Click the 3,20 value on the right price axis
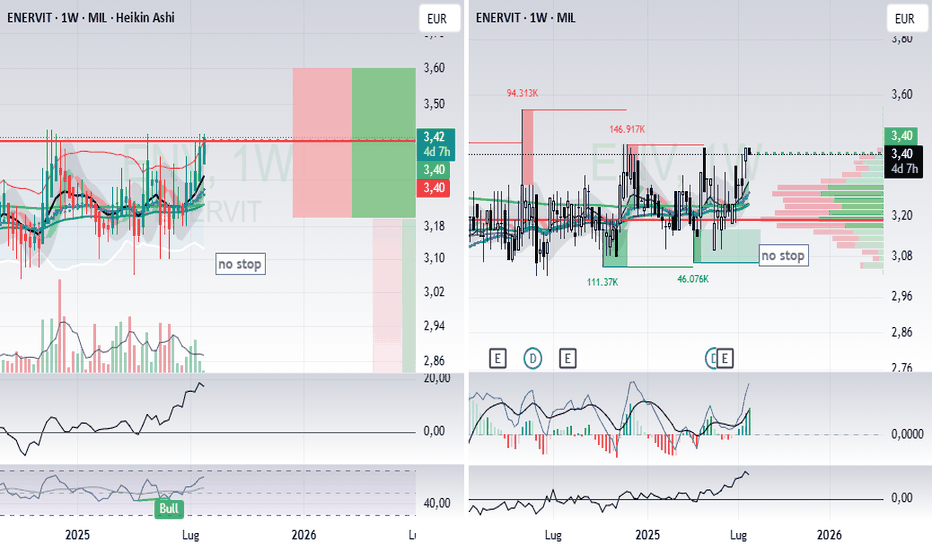The image size is (932, 550). 902,215
